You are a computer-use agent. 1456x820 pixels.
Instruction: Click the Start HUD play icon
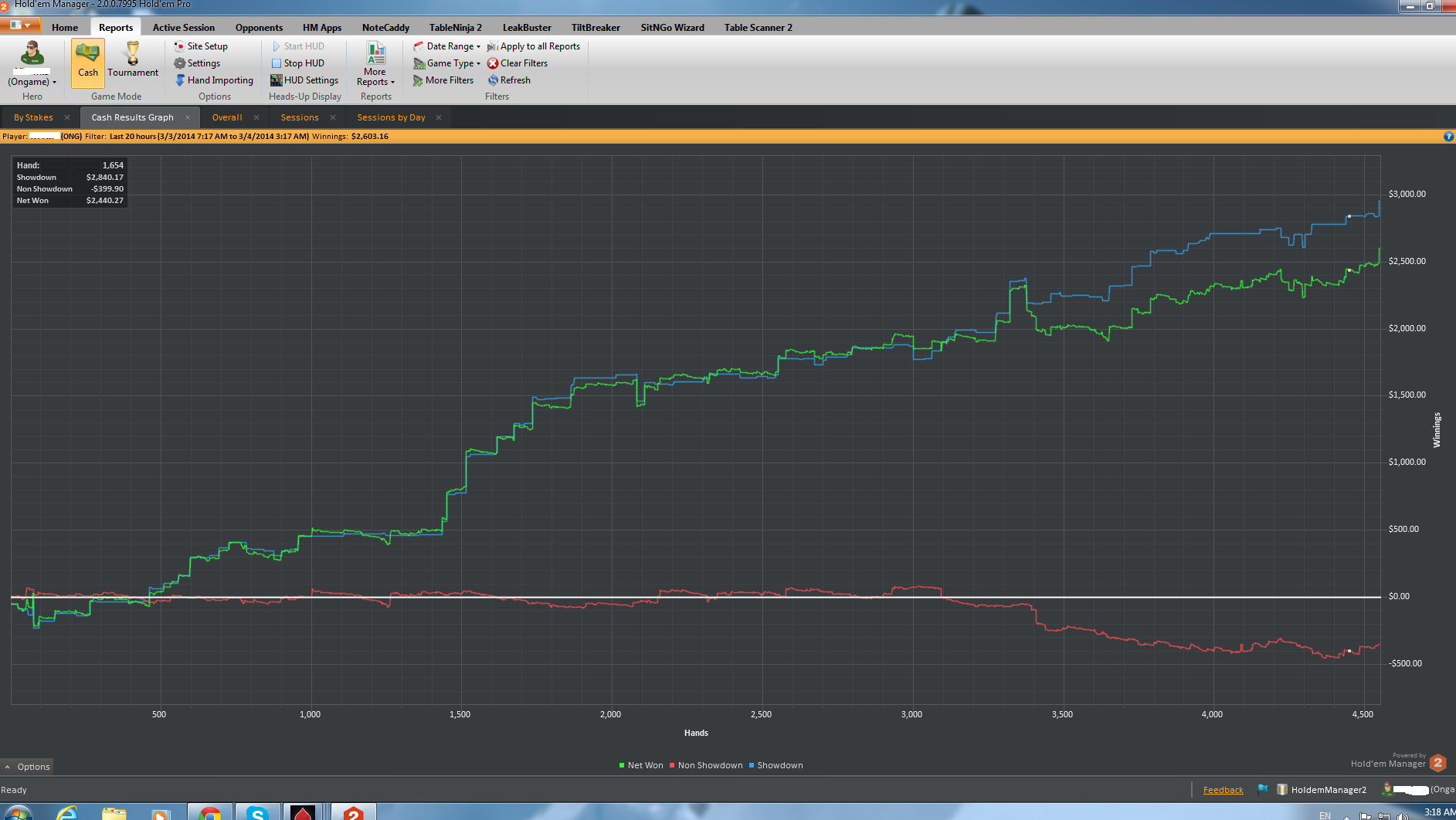coord(276,46)
